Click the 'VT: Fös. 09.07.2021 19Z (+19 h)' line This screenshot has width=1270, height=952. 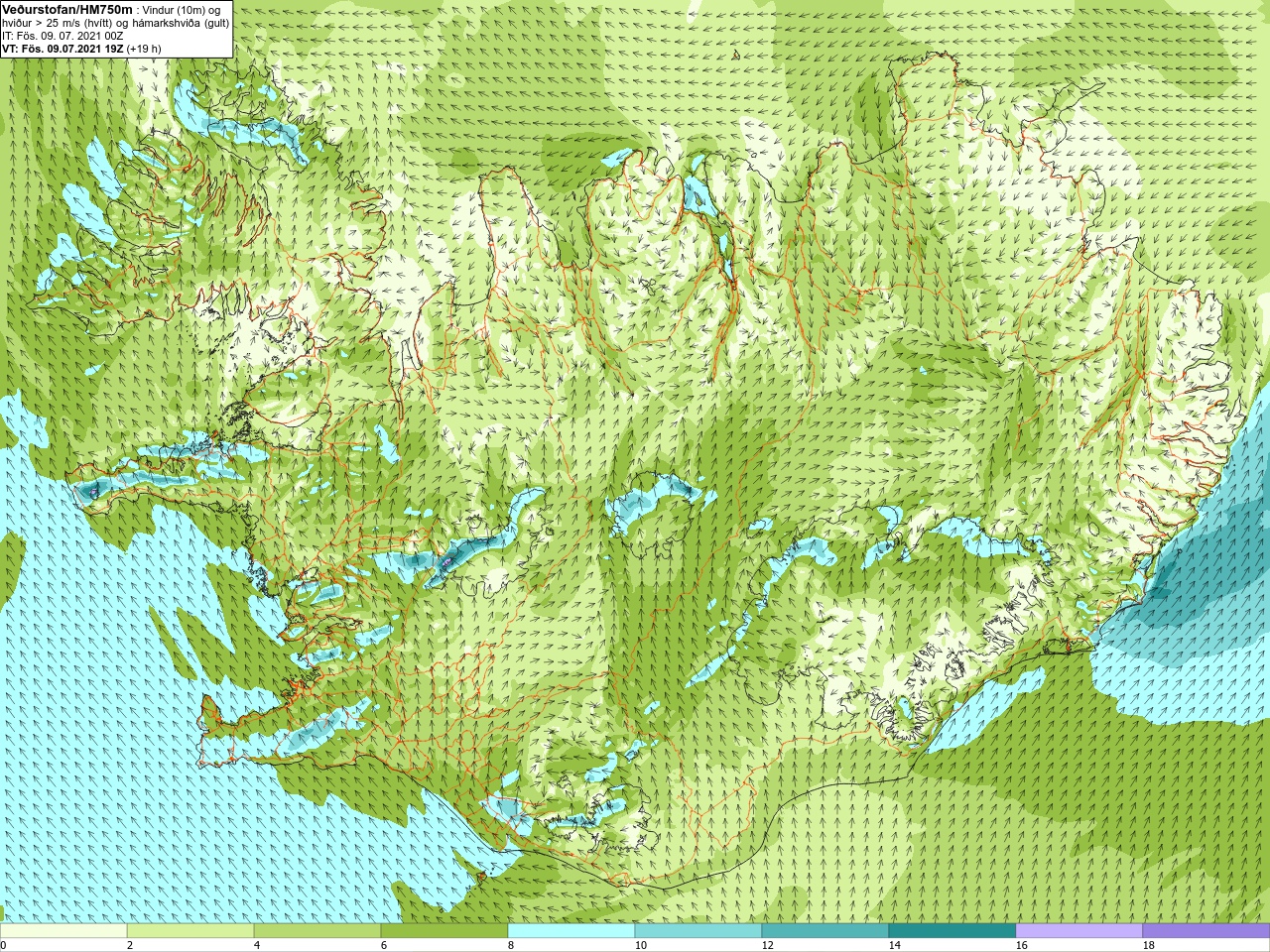click(x=81, y=49)
